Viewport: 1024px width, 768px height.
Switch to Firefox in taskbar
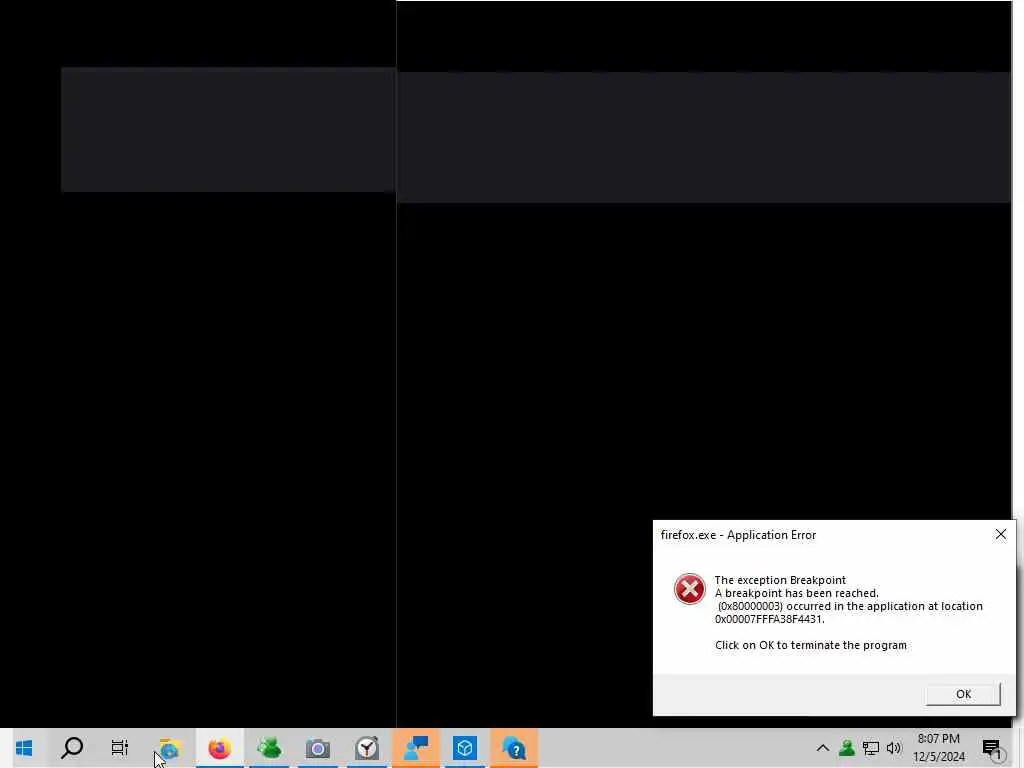219,748
